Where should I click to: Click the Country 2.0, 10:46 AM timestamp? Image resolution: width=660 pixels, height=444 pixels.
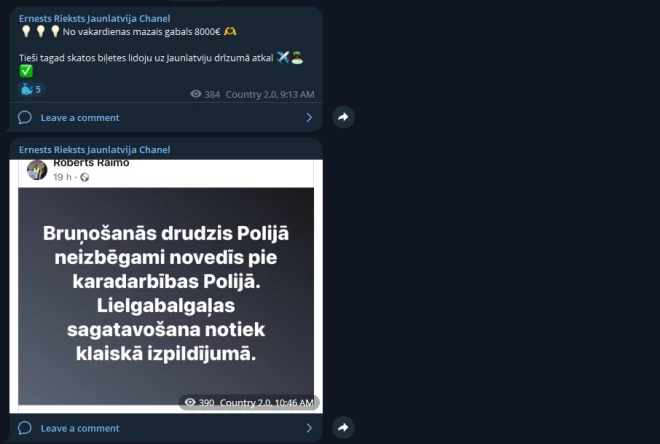tap(267, 403)
